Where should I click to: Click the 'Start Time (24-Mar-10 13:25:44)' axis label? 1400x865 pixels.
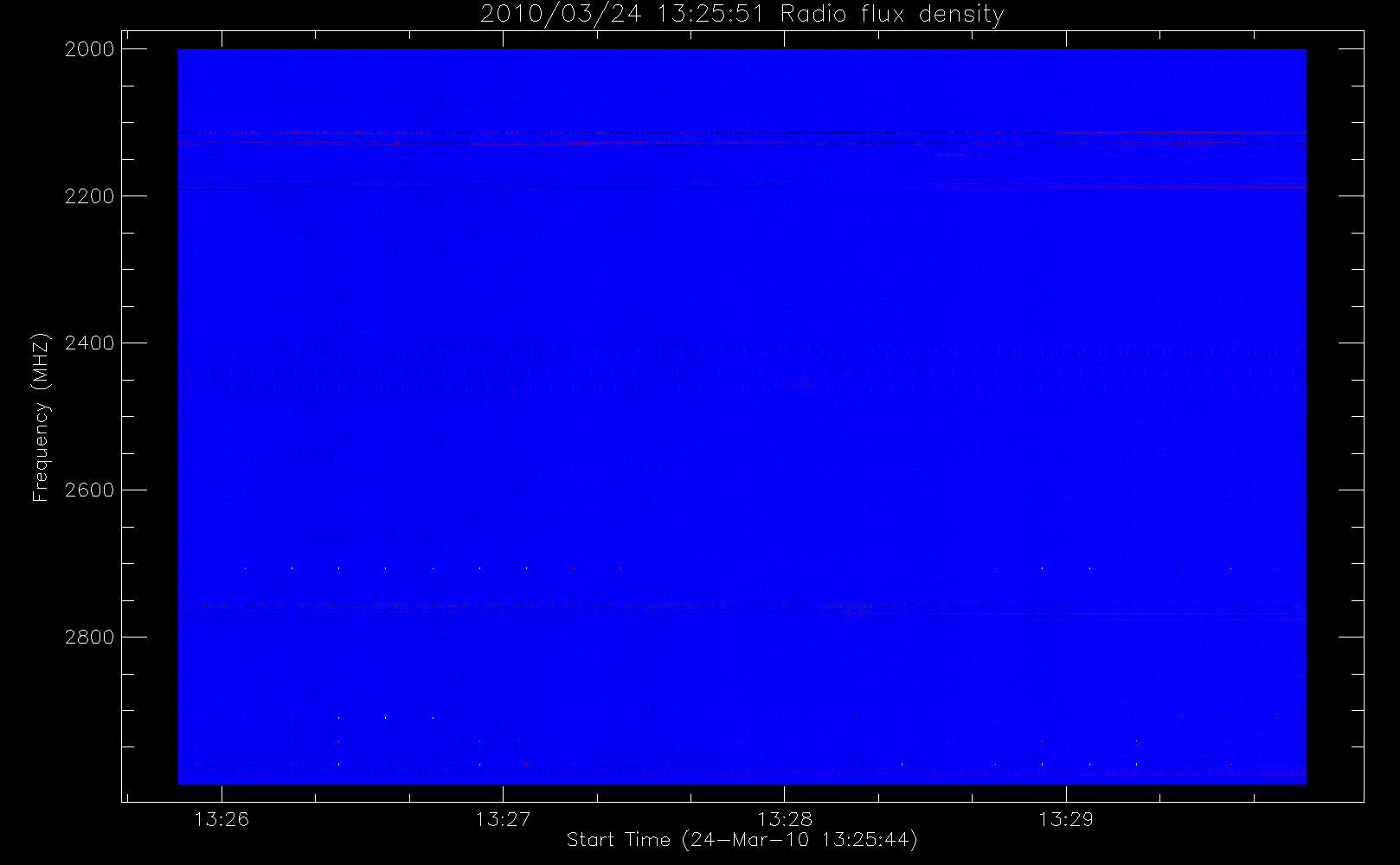click(x=742, y=840)
